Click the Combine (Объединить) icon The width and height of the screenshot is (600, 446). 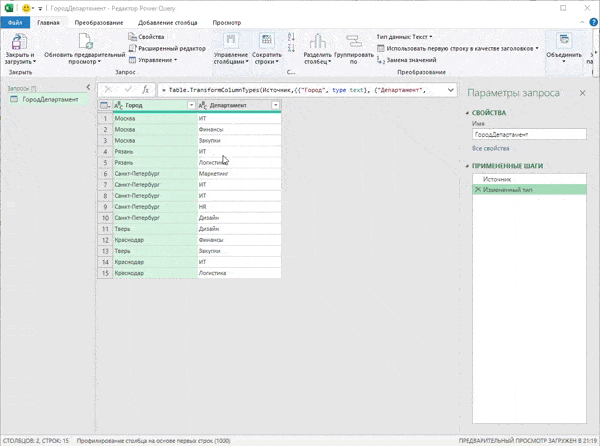pyautogui.click(x=564, y=41)
